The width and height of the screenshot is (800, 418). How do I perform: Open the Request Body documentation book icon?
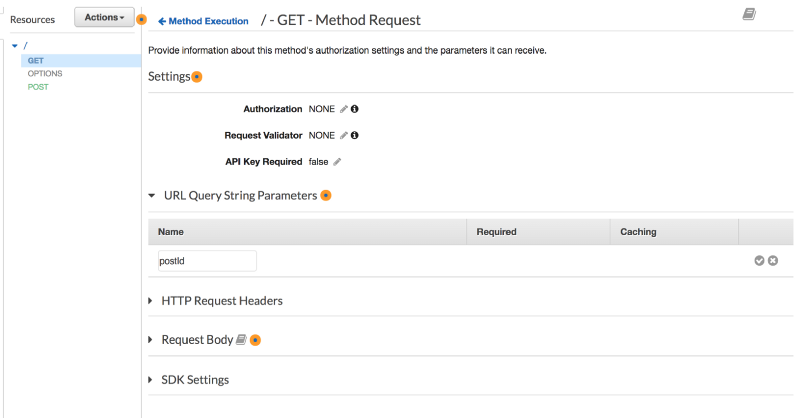point(241,339)
